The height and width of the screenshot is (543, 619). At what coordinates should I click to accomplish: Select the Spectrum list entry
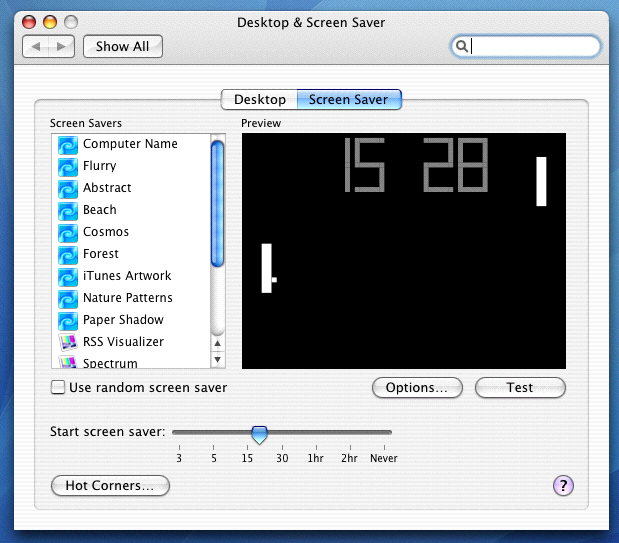pos(131,361)
